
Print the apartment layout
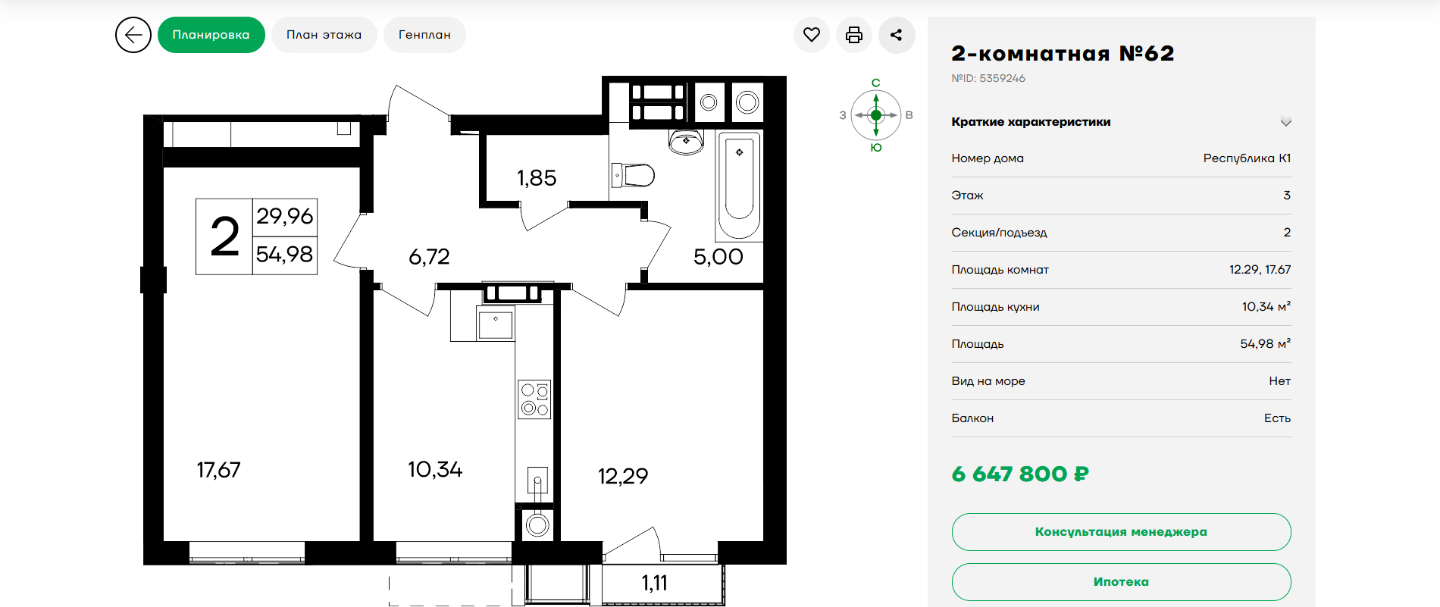[854, 35]
